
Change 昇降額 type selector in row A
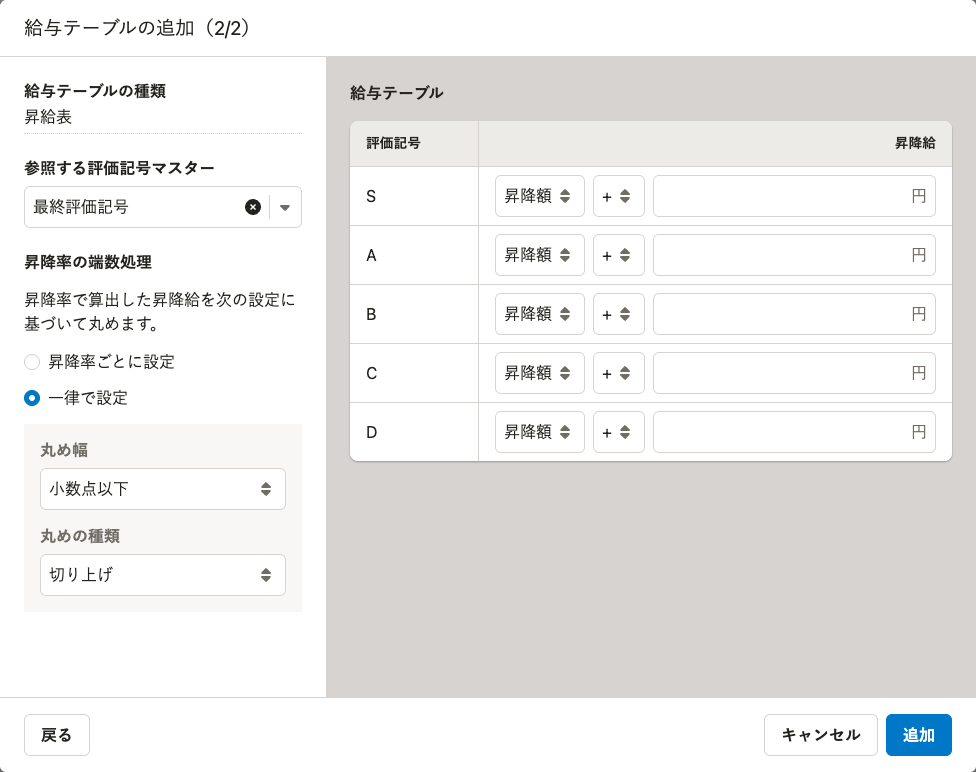coord(539,255)
